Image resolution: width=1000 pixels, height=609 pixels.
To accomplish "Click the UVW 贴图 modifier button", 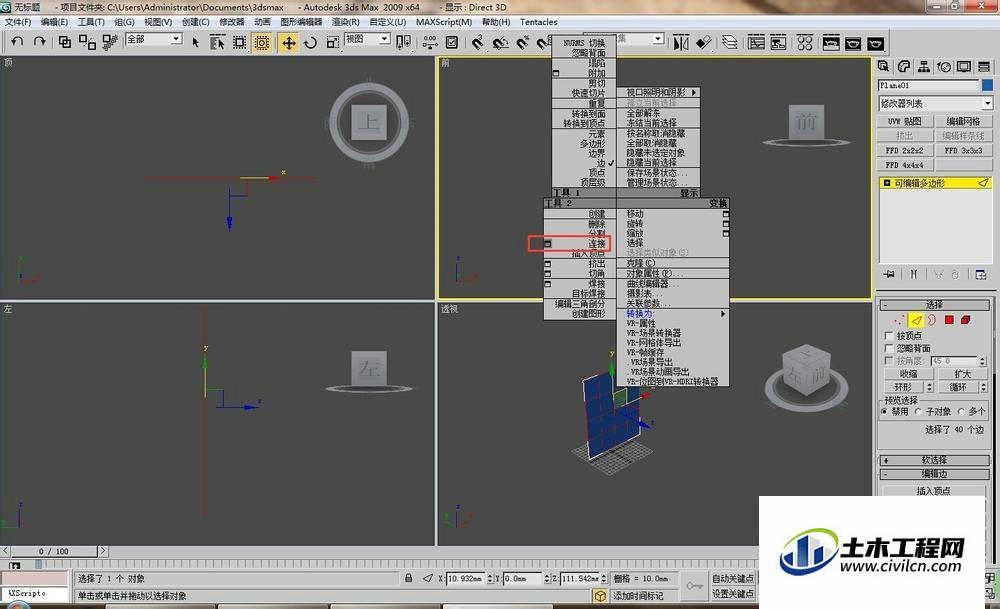I will 905,121.
